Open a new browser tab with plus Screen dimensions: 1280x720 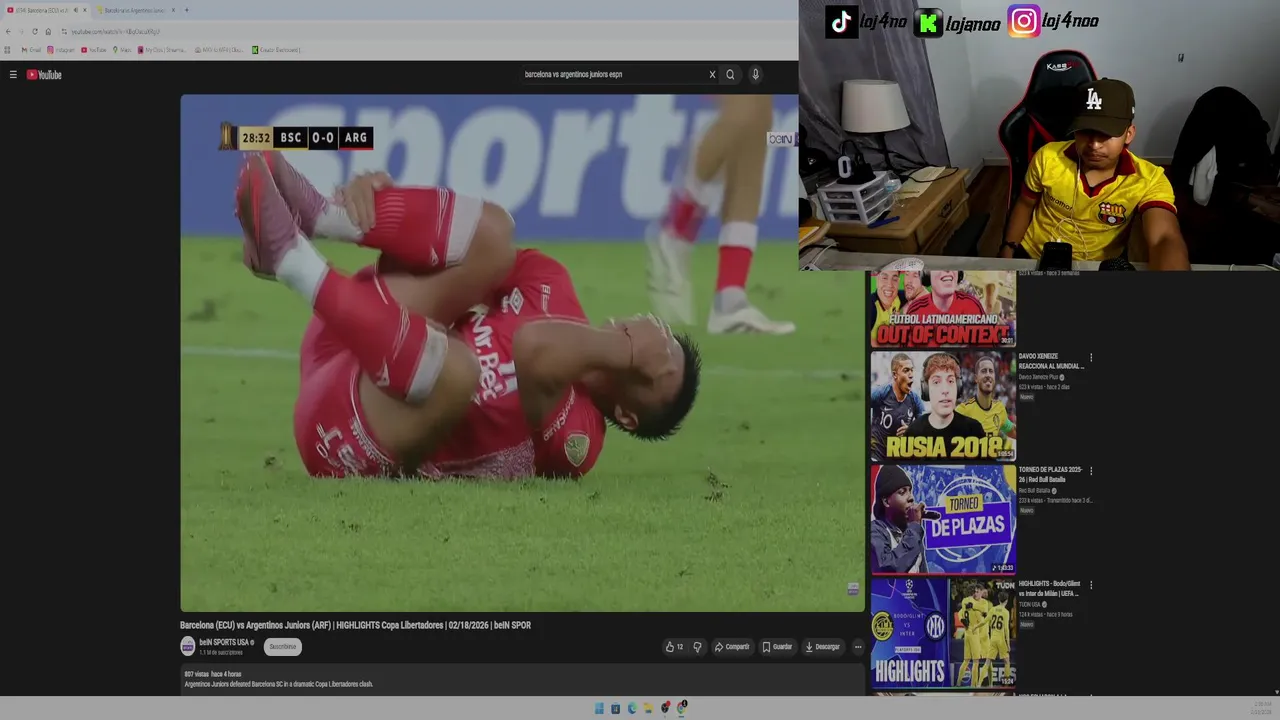(x=186, y=10)
